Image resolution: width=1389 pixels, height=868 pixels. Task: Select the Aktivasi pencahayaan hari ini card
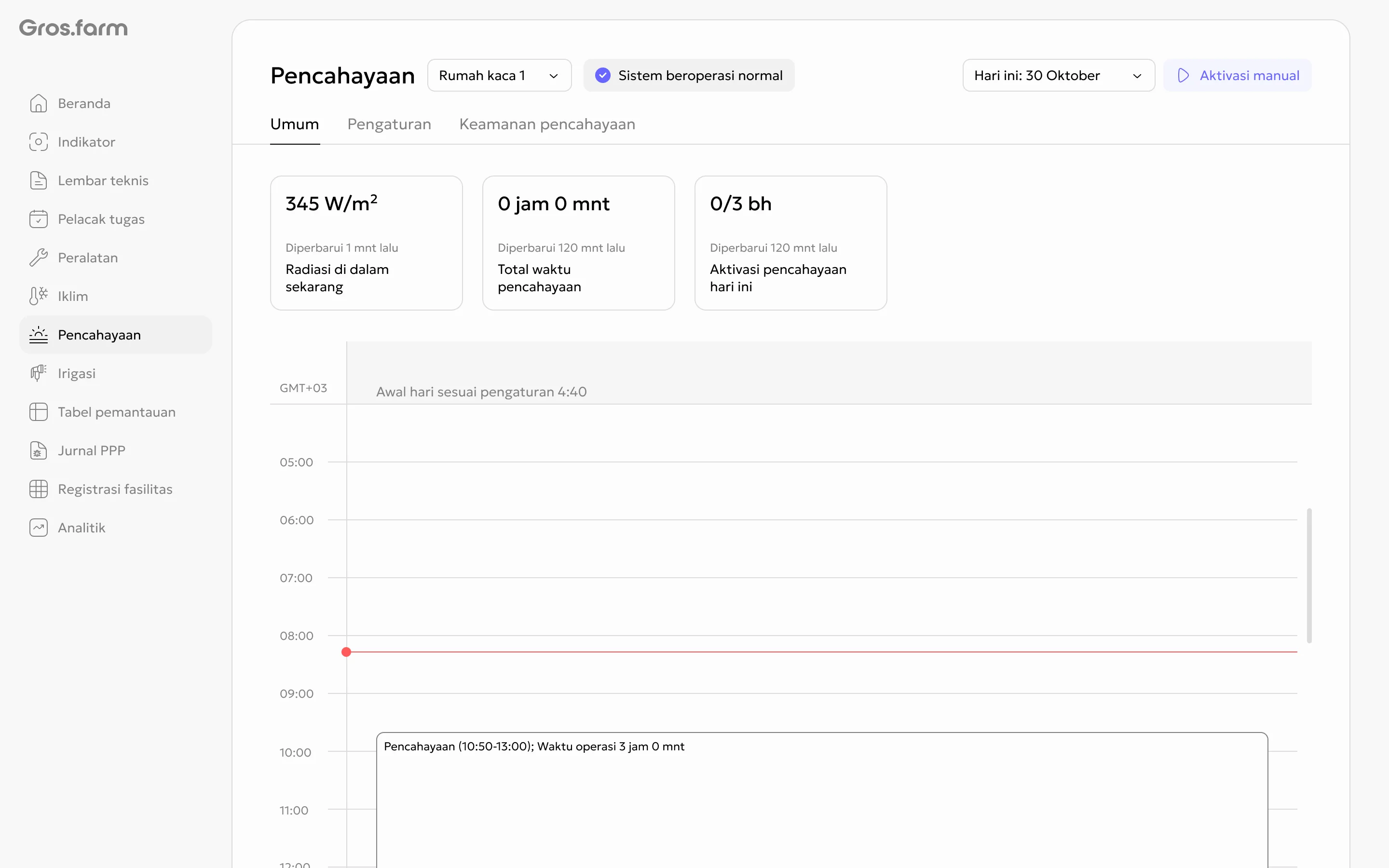(x=791, y=243)
